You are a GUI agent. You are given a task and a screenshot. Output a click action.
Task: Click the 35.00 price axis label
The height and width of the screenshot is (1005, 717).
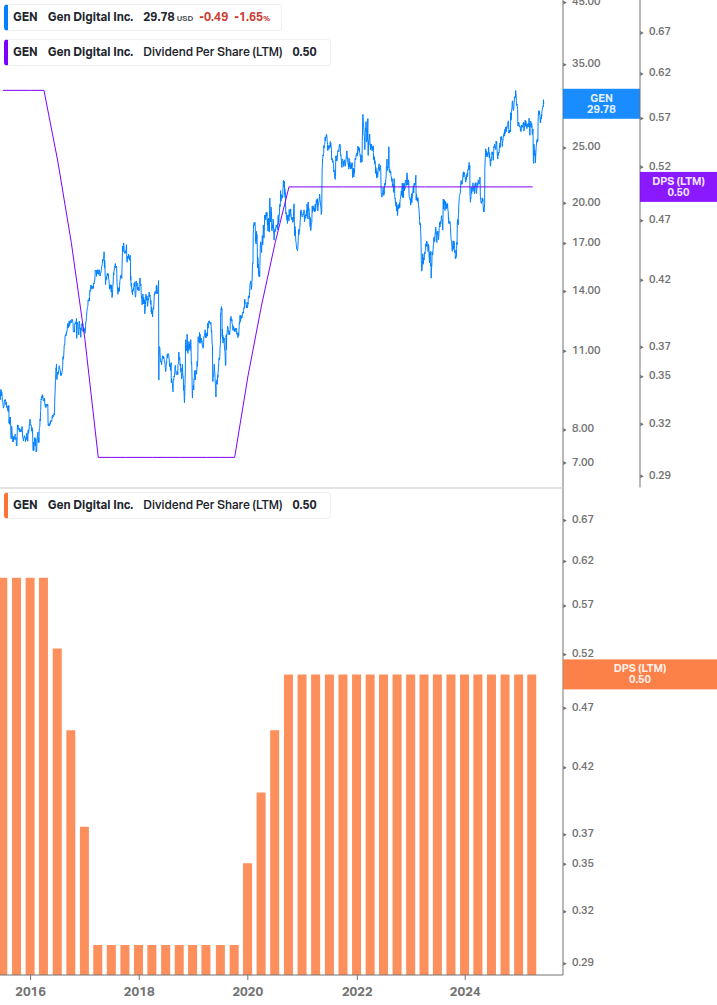[586, 63]
